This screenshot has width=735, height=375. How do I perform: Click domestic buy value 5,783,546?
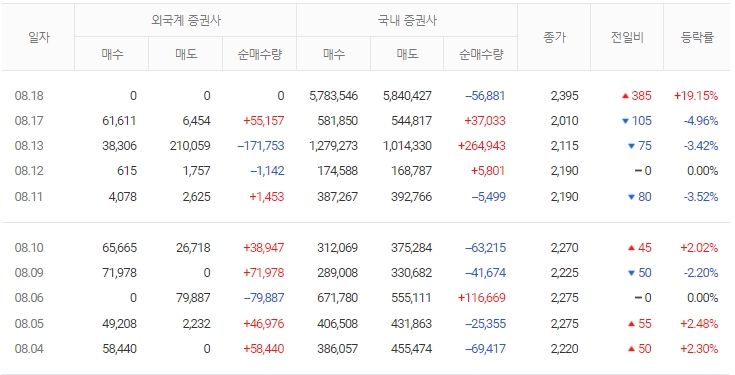tap(333, 96)
